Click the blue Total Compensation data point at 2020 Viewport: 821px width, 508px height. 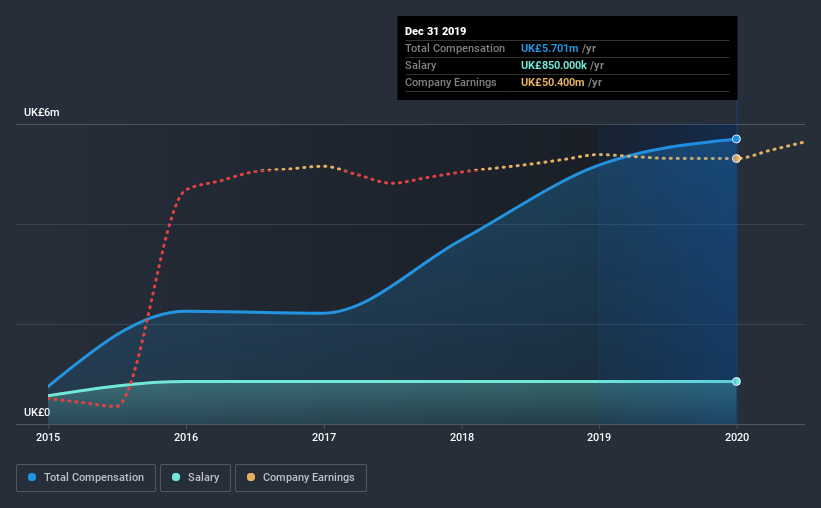tap(736, 139)
